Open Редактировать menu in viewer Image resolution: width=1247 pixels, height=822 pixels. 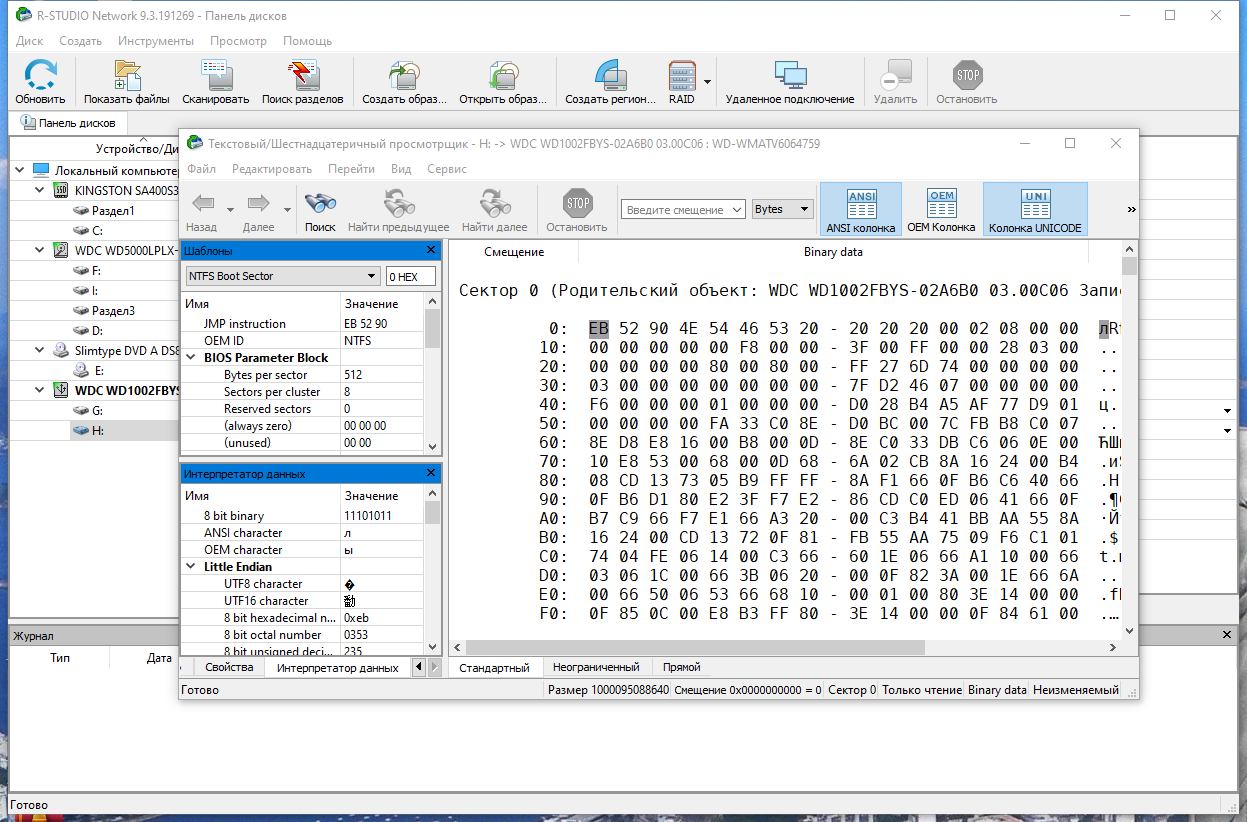coord(272,169)
